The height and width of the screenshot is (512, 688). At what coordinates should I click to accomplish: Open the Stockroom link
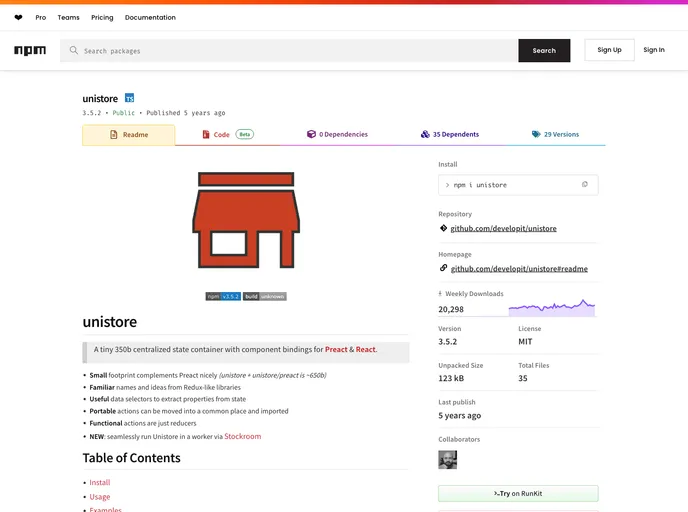[243, 437]
